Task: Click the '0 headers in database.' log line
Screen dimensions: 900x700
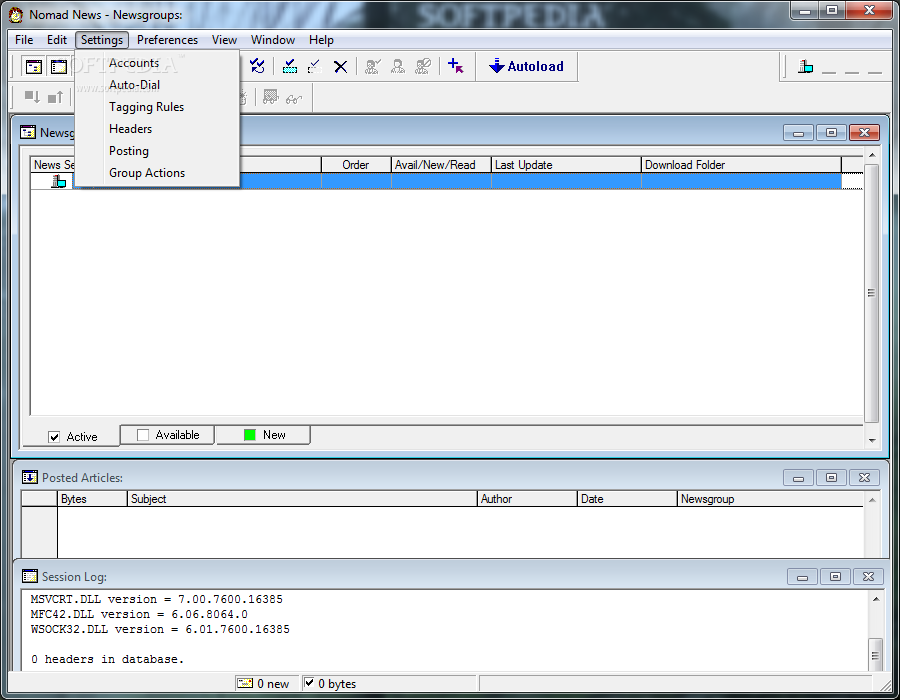Action: click(107, 659)
